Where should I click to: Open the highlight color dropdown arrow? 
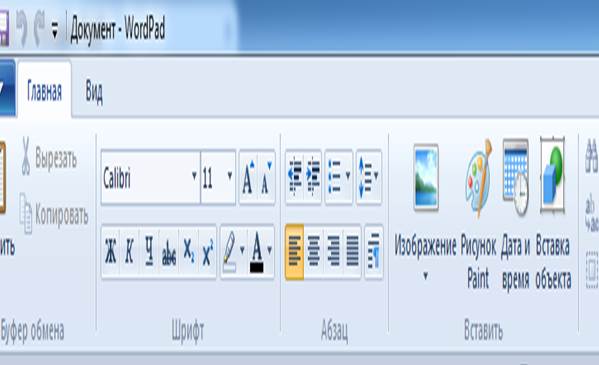coord(242,250)
